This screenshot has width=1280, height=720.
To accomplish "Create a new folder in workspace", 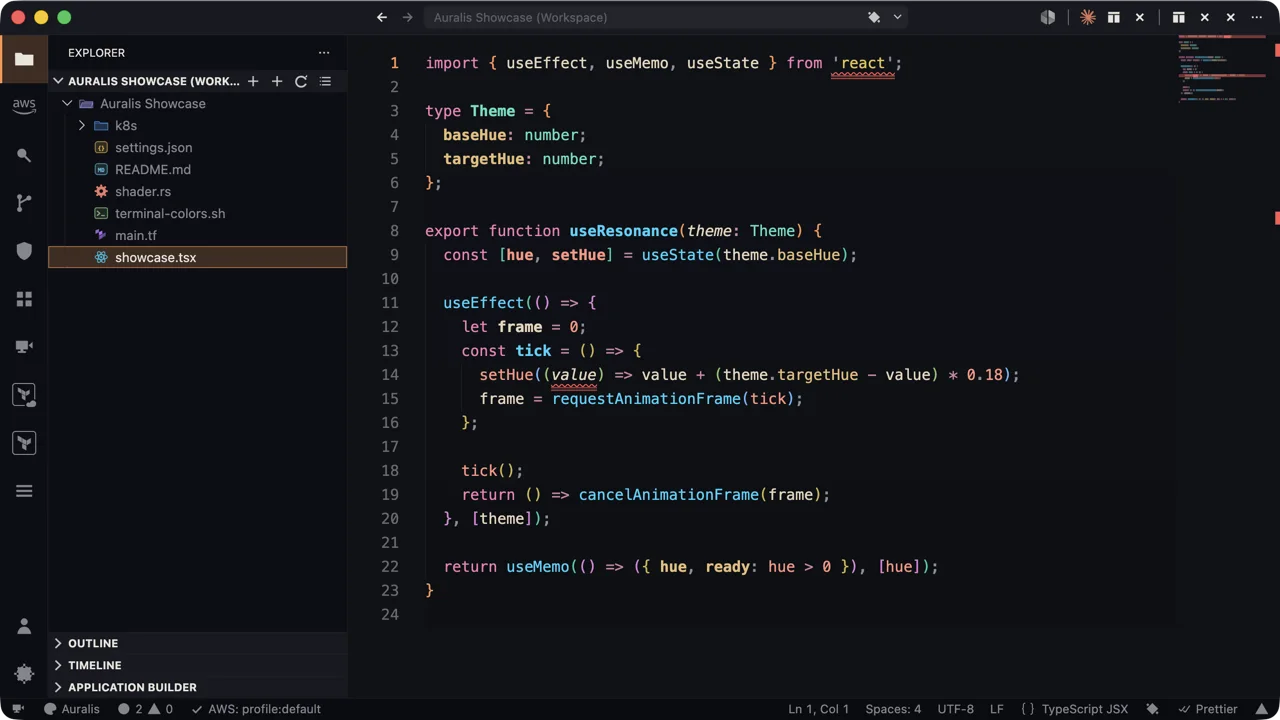I will tap(277, 81).
